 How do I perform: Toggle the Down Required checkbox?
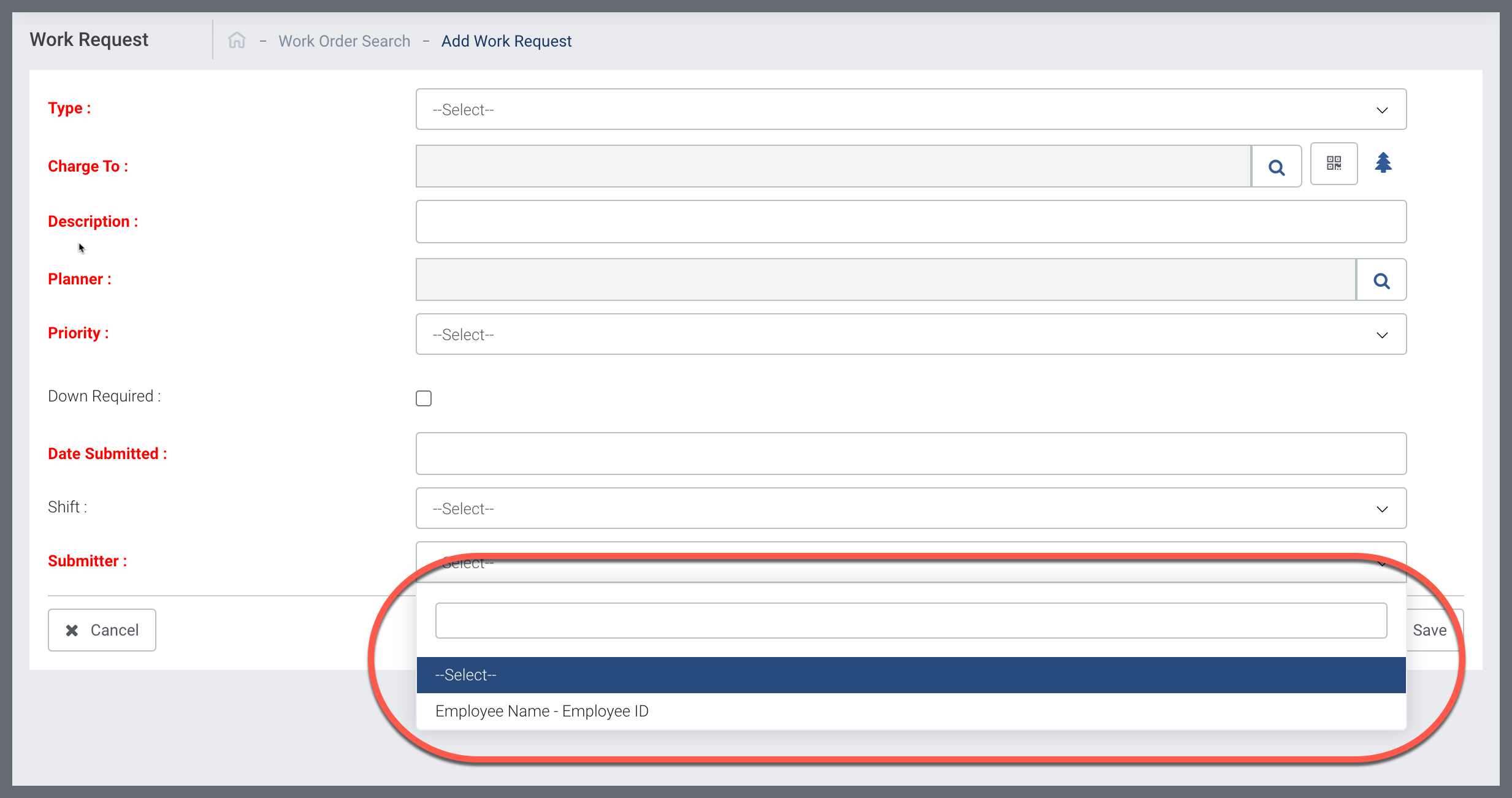pos(424,398)
